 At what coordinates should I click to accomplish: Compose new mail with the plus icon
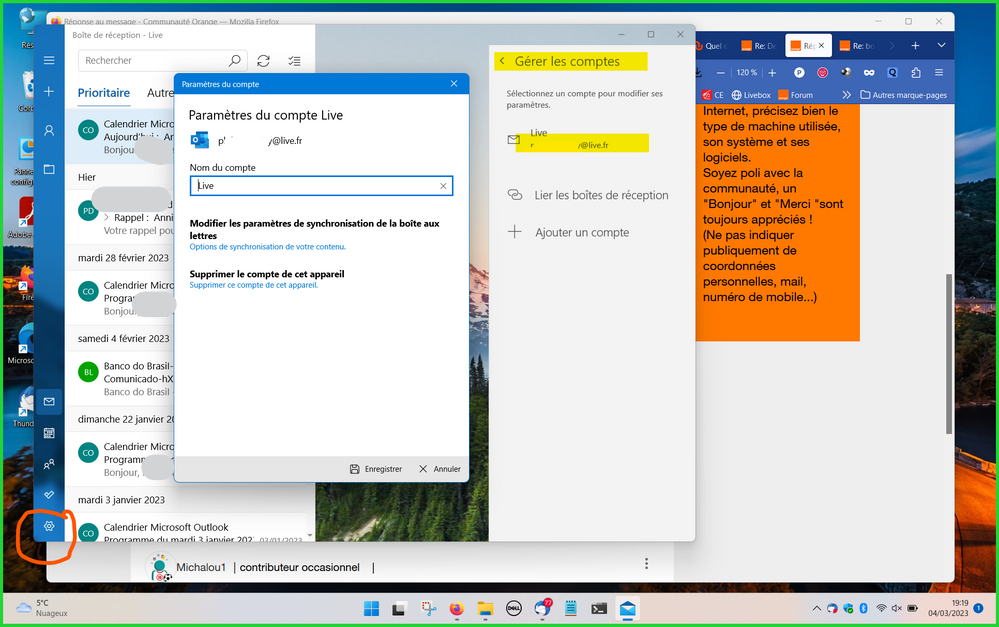pos(49,92)
